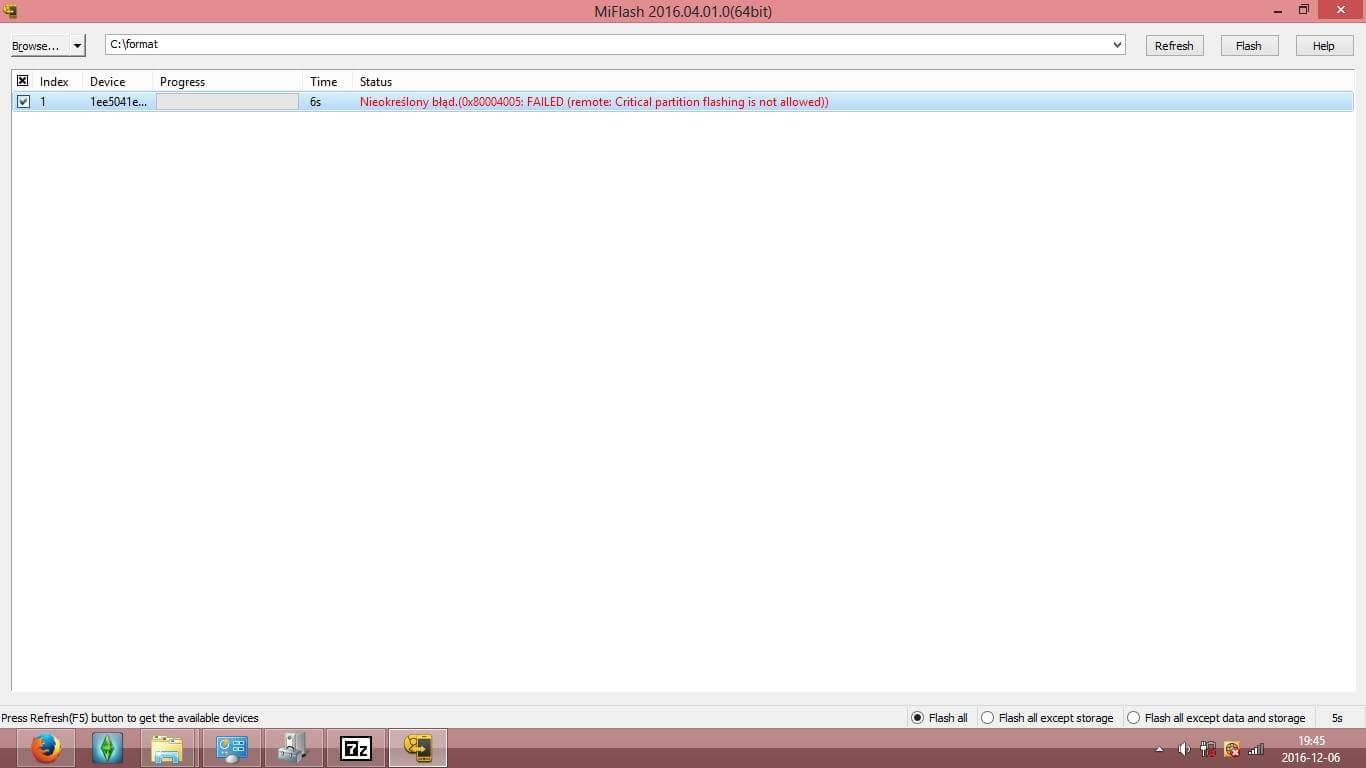The height and width of the screenshot is (768, 1366).
Task: Open Control Panel taskbar icon
Action: click(231, 748)
